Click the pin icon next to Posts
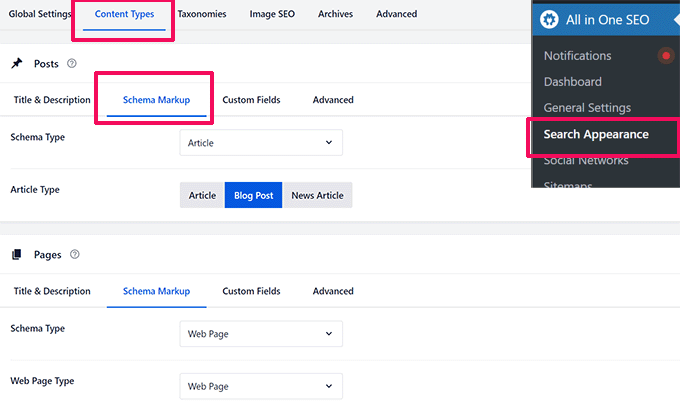This screenshot has height=403, width=680. pos(17,64)
